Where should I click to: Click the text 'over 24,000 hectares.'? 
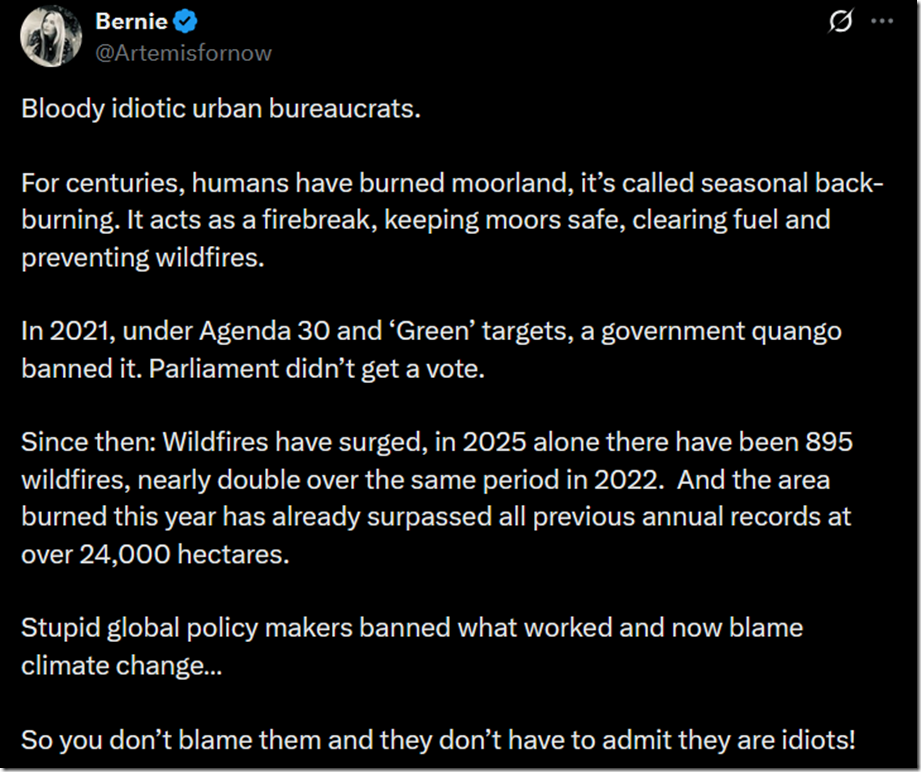pos(155,552)
